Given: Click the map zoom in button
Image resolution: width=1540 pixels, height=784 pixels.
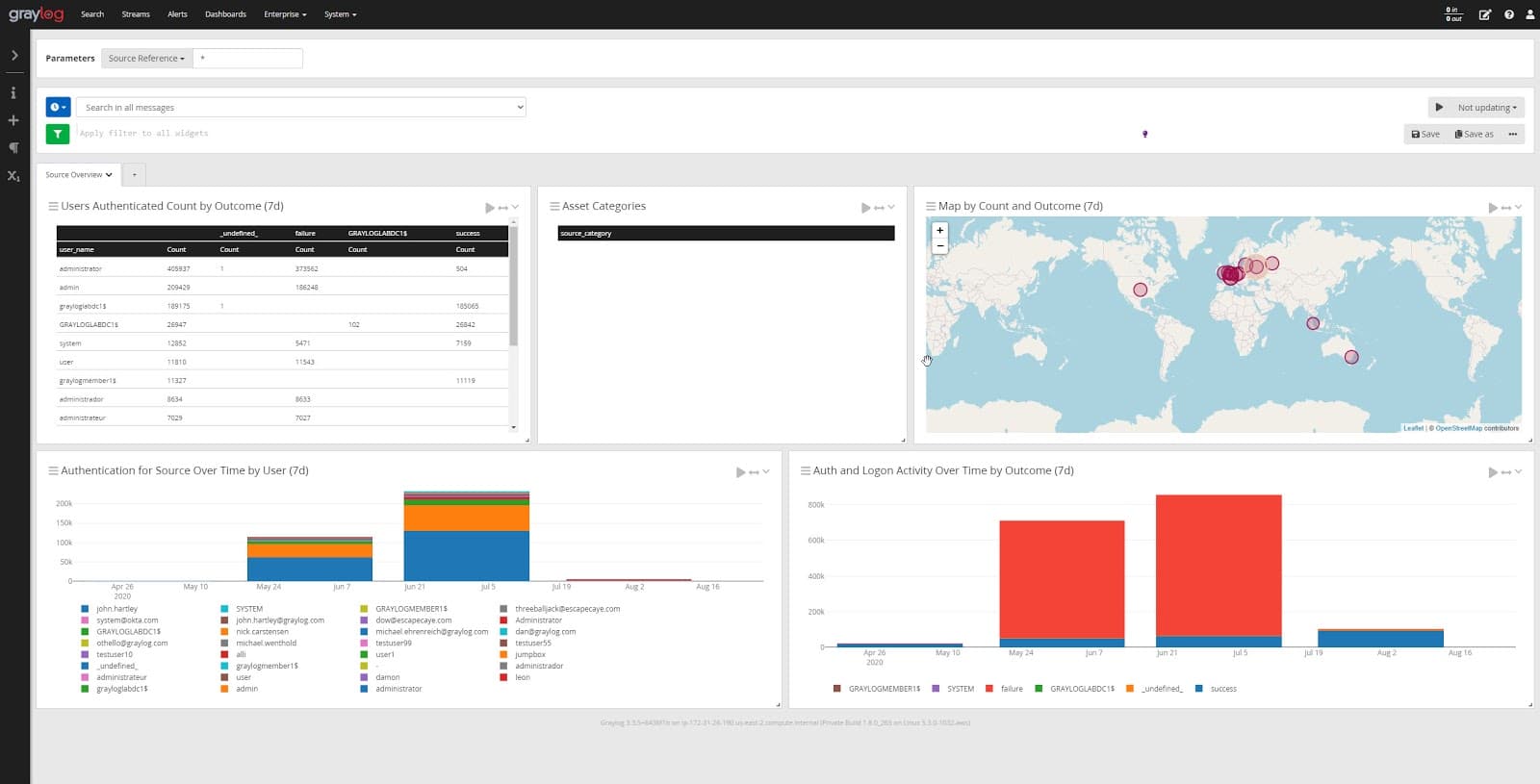Looking at the screenshot, I should tap(940, 230).
